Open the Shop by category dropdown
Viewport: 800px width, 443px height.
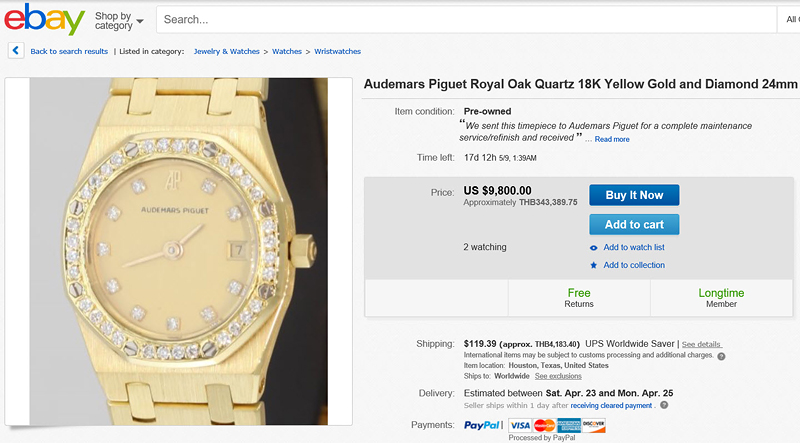coord(119,20)
